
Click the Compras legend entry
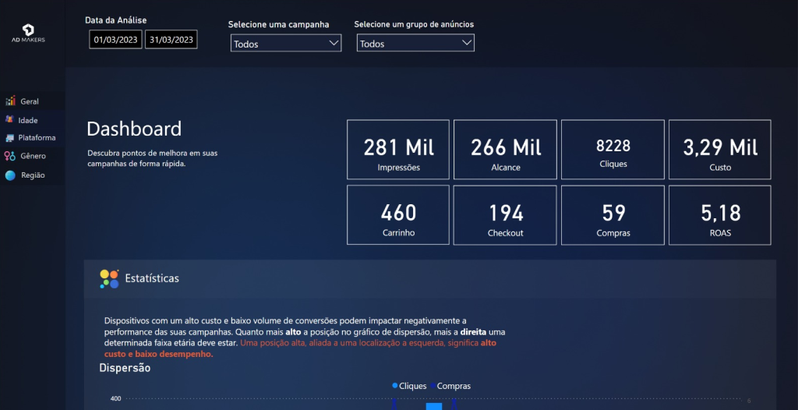pyautogui.click(x=453, y=386)
